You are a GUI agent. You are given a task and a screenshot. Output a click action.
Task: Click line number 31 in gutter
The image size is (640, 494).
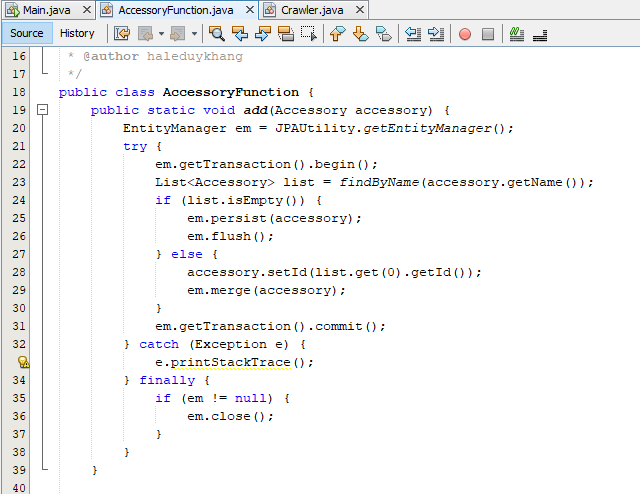19,326
